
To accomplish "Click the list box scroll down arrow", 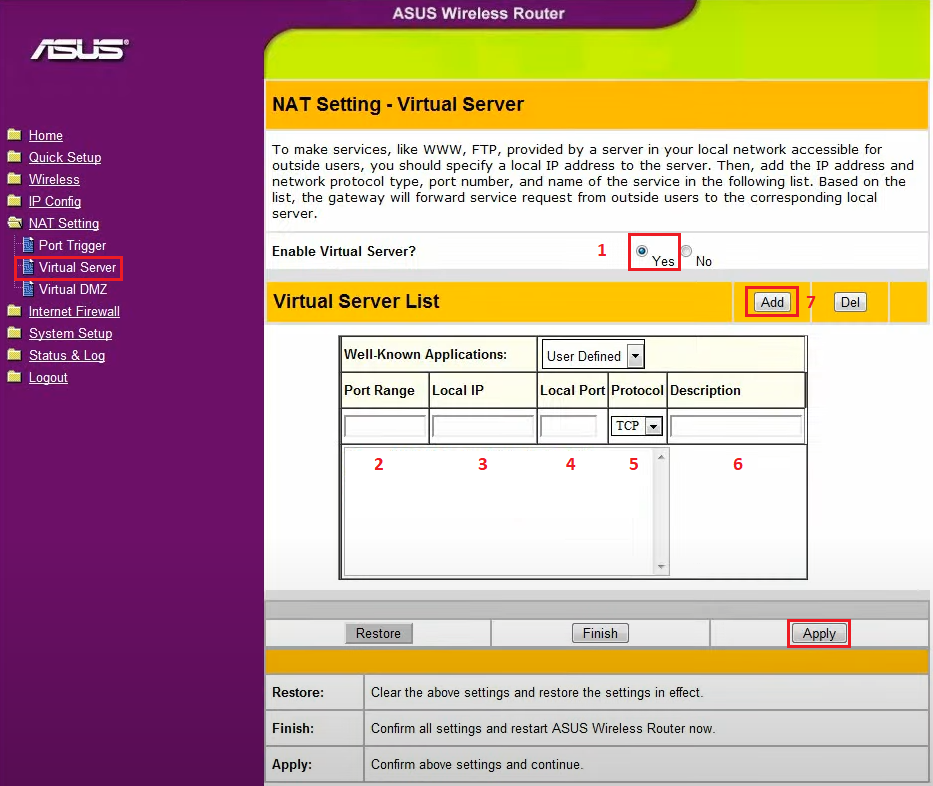I will point(660,567).
